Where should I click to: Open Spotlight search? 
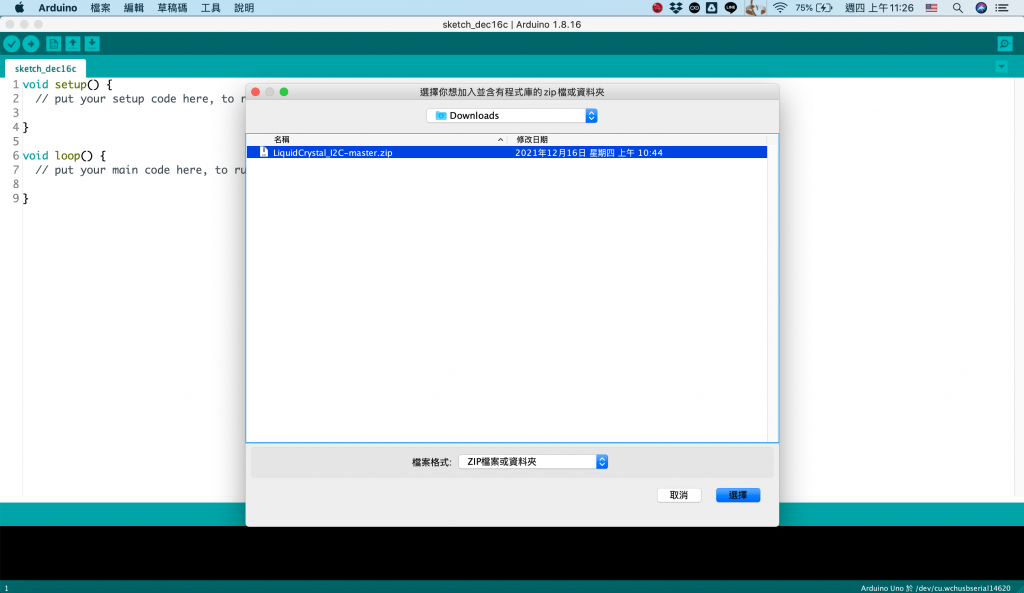pos(957,8)
